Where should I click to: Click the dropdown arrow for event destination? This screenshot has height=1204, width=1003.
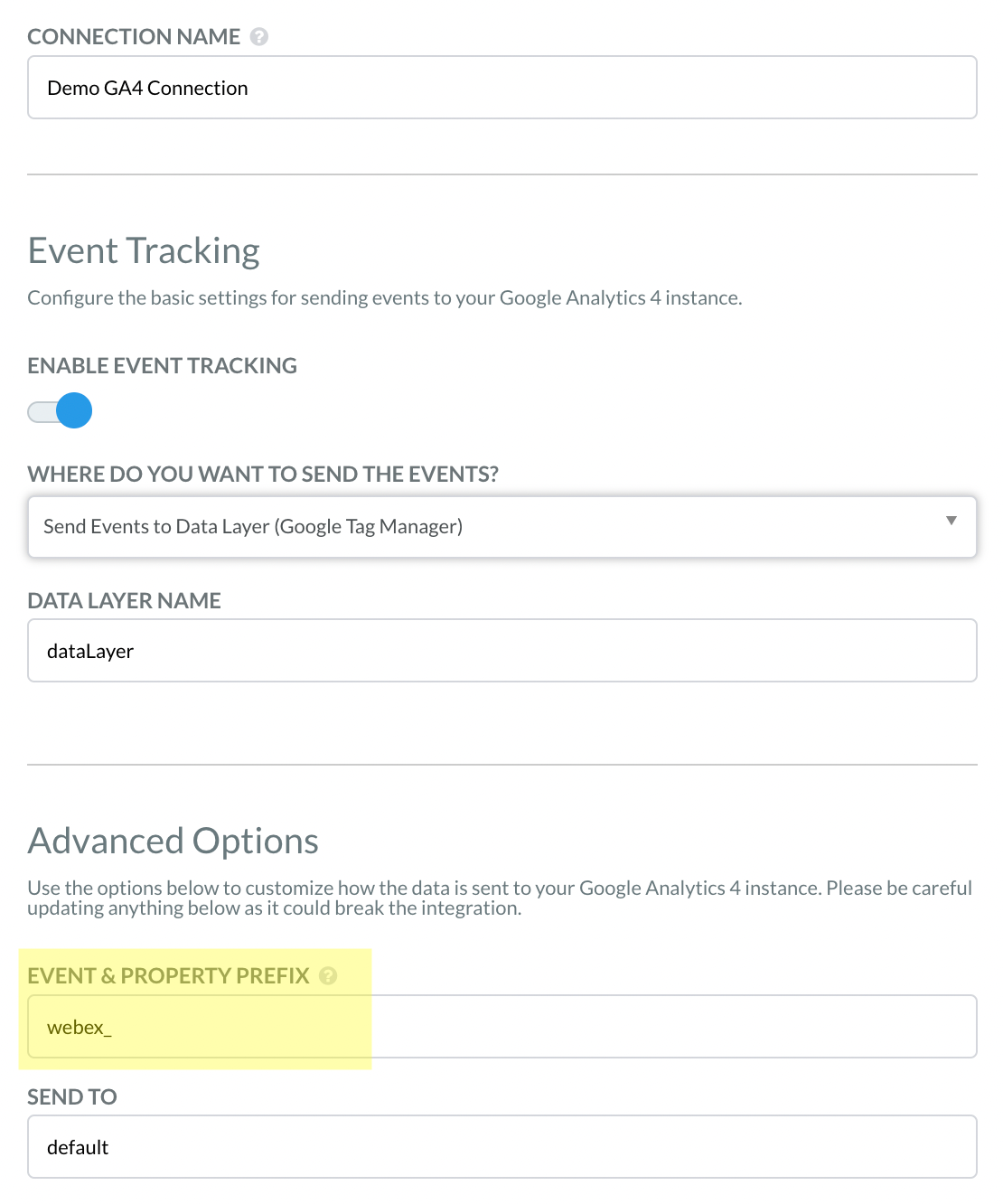click(x=951, y=521)
